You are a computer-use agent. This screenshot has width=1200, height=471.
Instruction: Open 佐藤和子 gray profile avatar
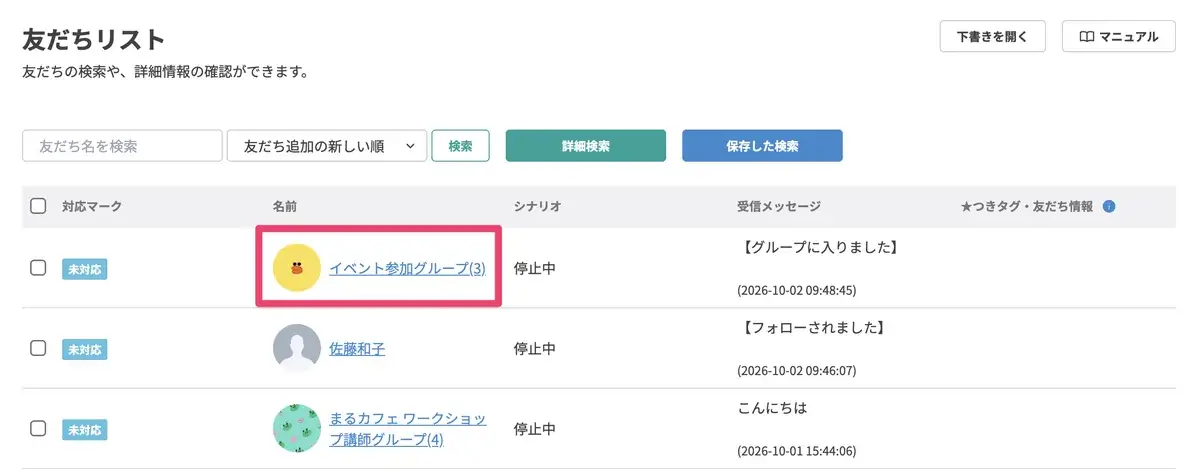pos(297,349)
